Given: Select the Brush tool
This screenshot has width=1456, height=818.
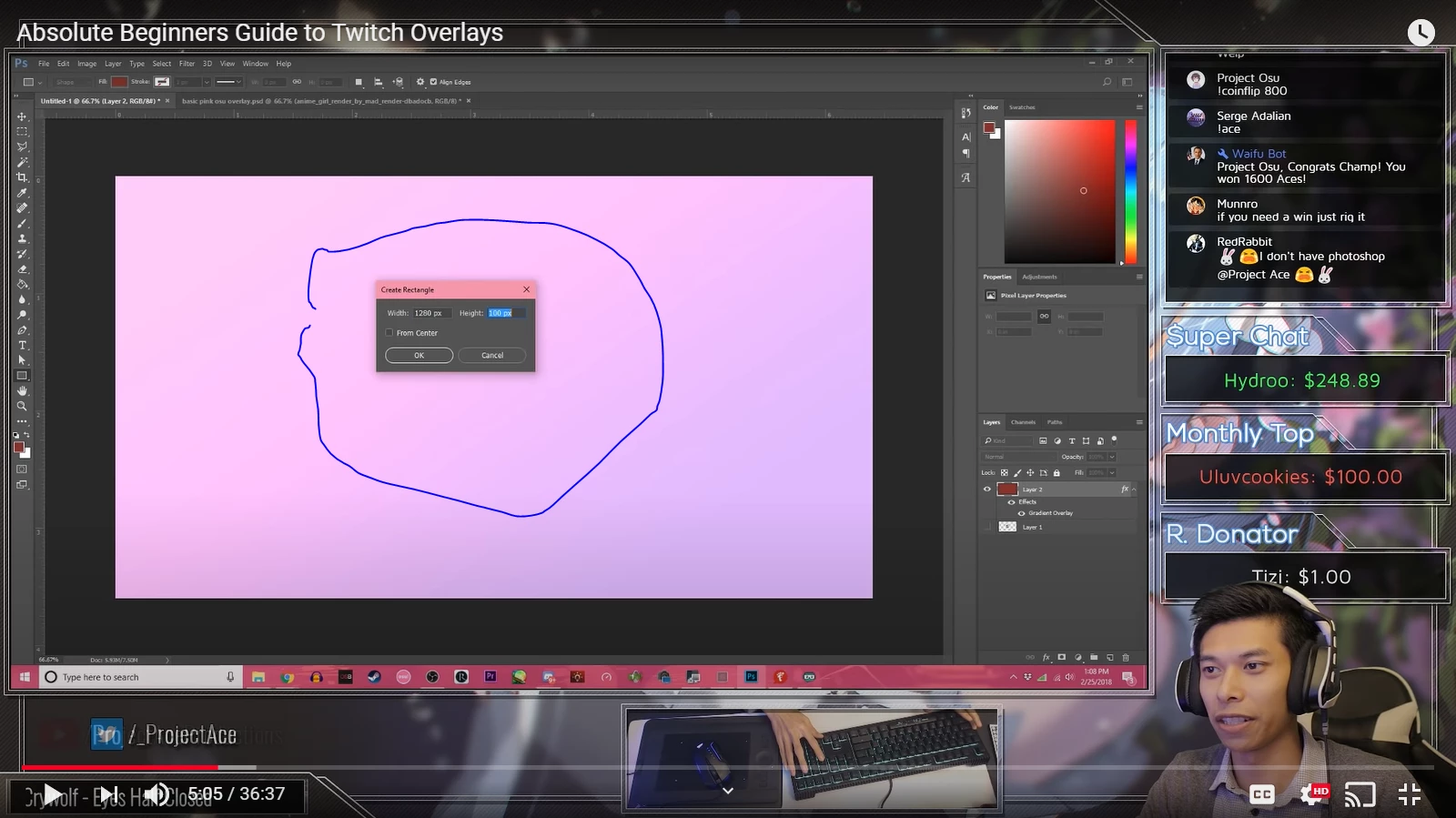Looking at the screenshot, I should pyautogui.click(x=22, y=223).
